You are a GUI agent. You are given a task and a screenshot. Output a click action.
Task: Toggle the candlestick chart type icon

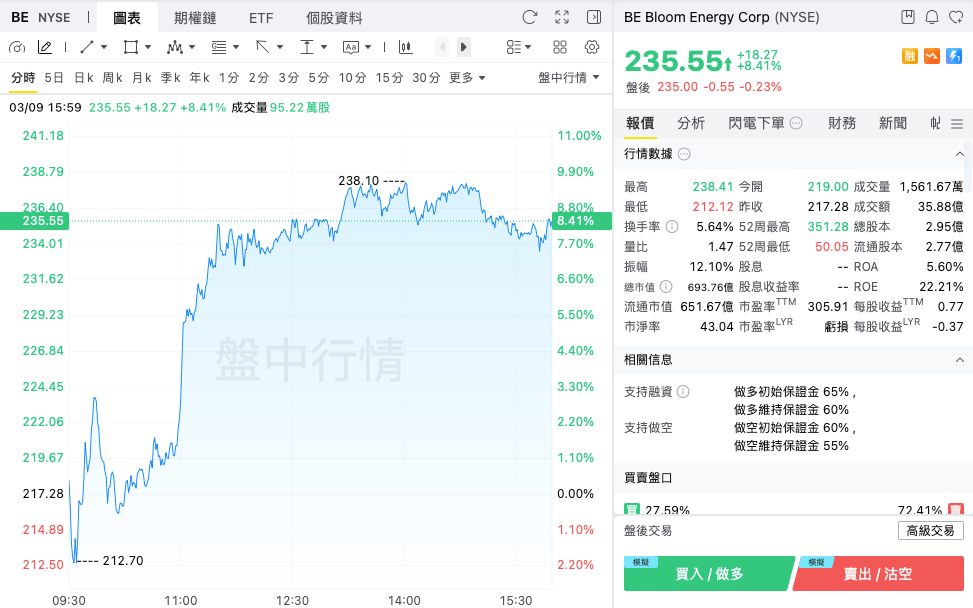click(406, 47)
